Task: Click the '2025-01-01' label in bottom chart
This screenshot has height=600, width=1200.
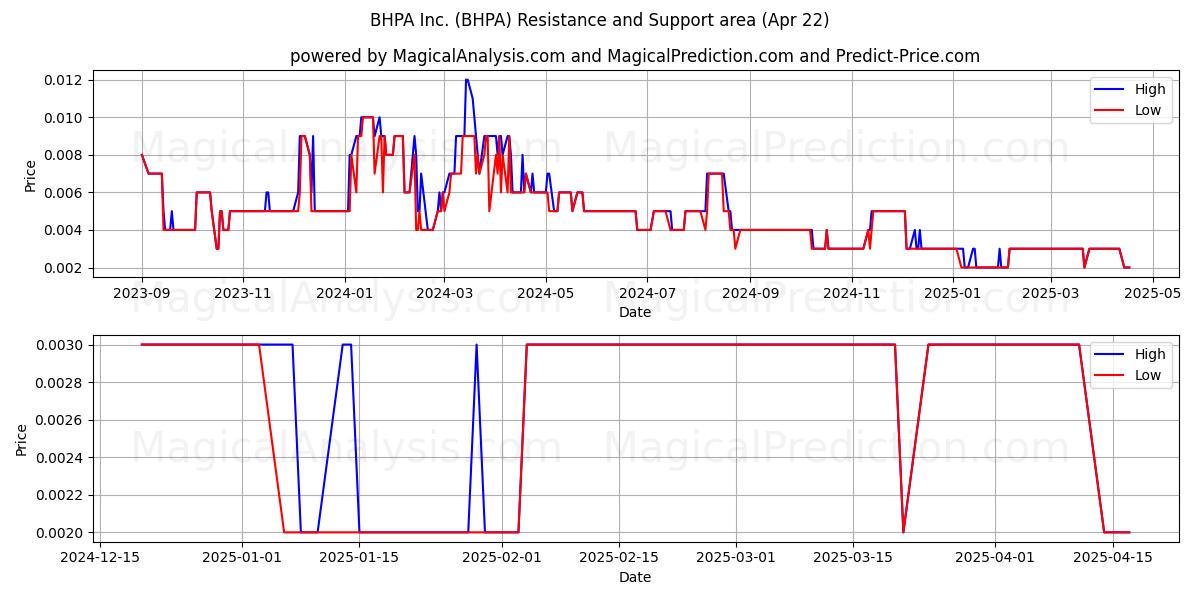Action: point(243,558)
